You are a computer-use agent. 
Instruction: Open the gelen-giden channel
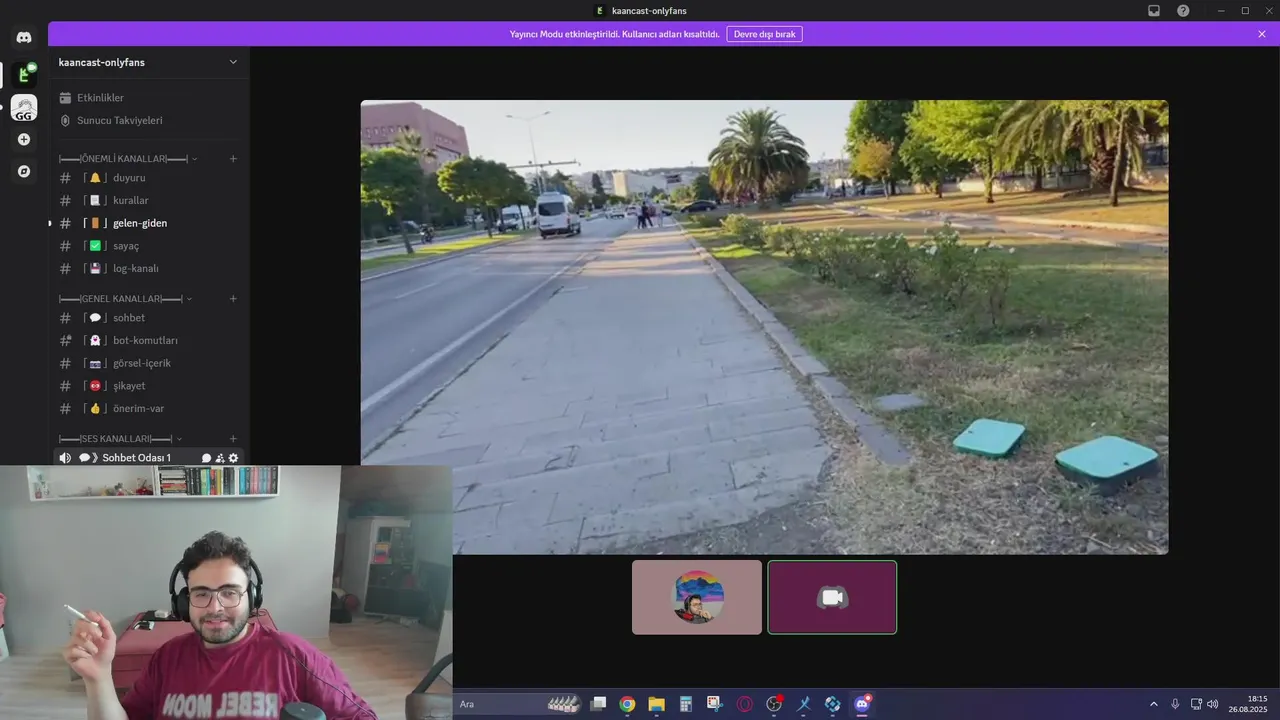point(148,223)
